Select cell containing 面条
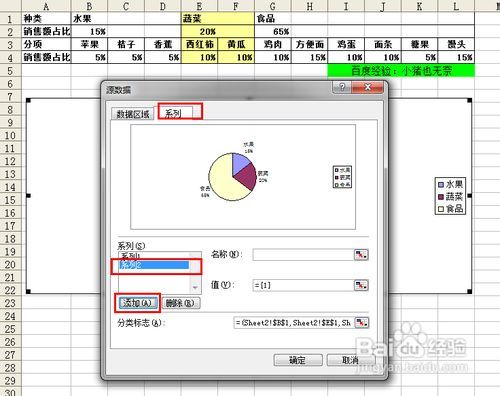The width and height of the screenshot is (500, 396). [x=383, y=44]
